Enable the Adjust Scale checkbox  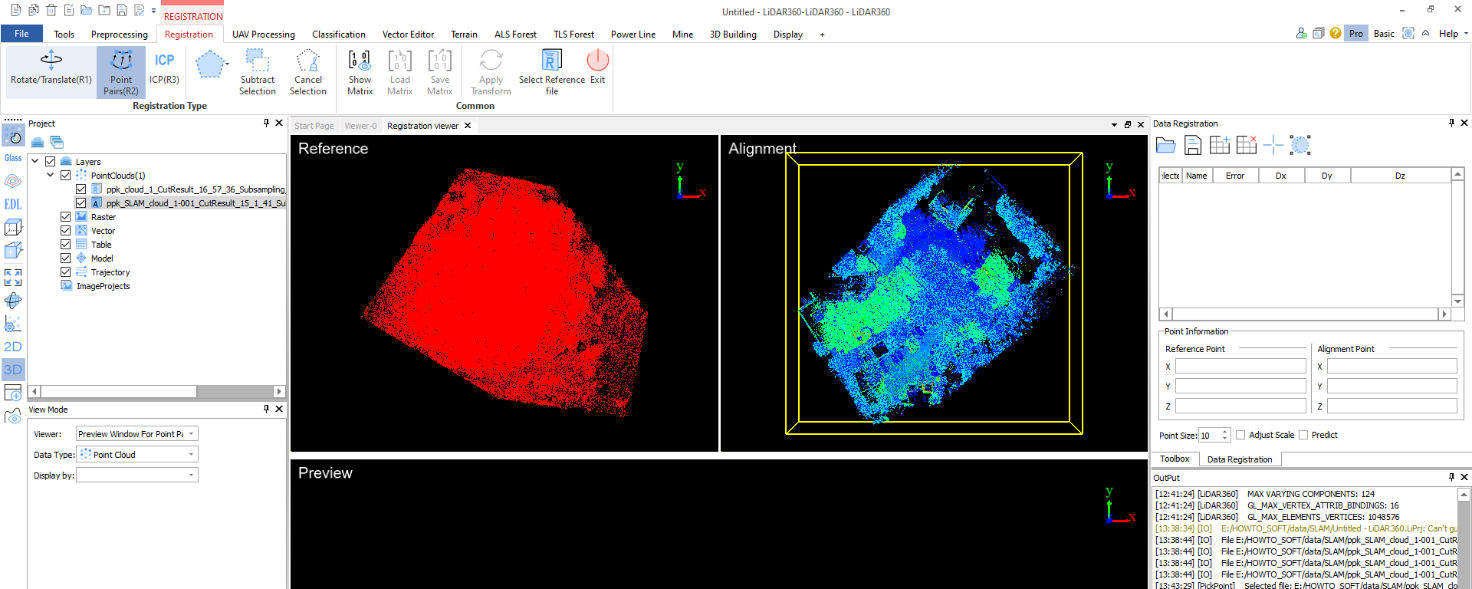(x=1241, y=435)
